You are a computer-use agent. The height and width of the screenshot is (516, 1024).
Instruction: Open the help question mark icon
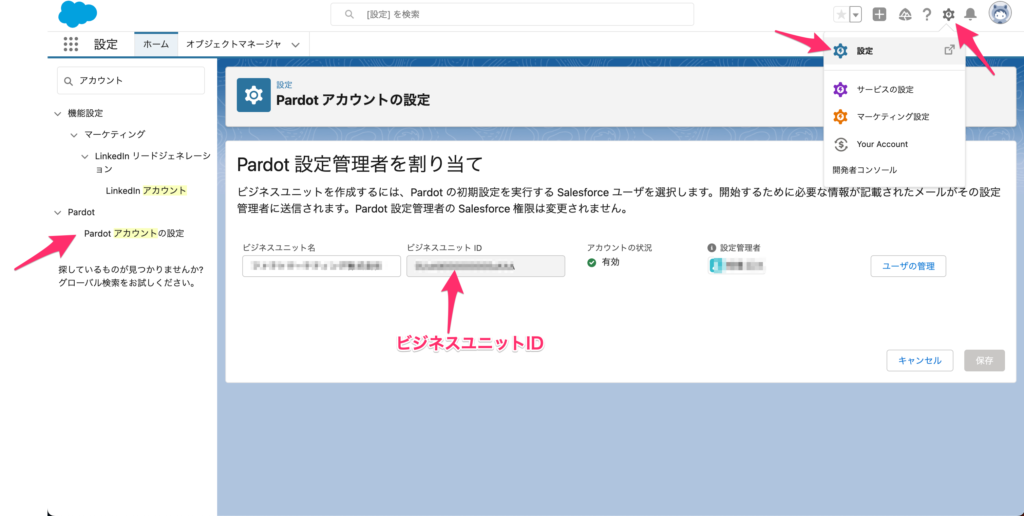927,14
